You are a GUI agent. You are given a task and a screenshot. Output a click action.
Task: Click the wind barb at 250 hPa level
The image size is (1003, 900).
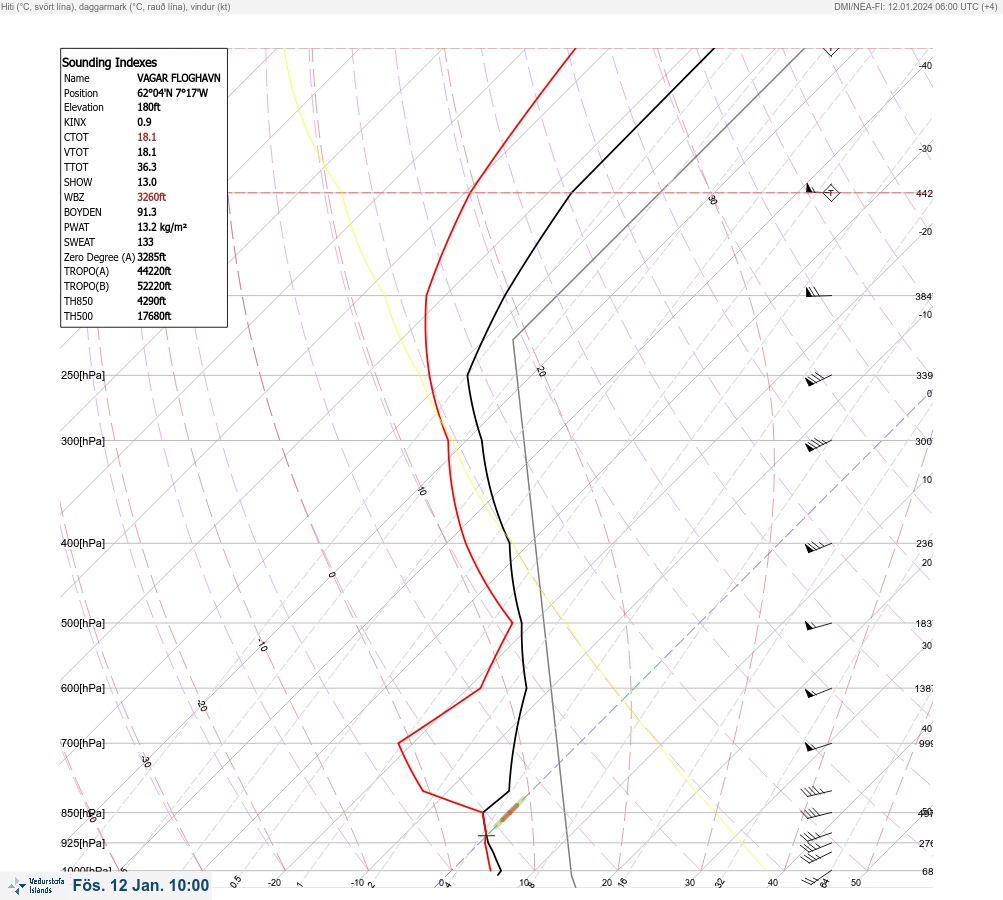(x=818, y=379)
